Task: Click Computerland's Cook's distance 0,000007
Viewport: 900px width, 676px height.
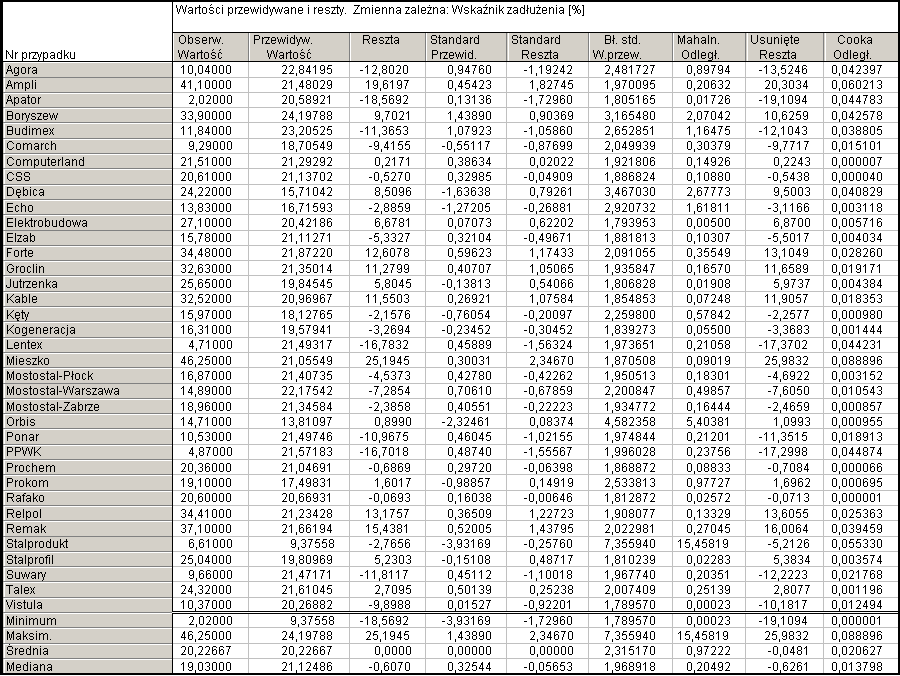Action: tap(862, 162)
